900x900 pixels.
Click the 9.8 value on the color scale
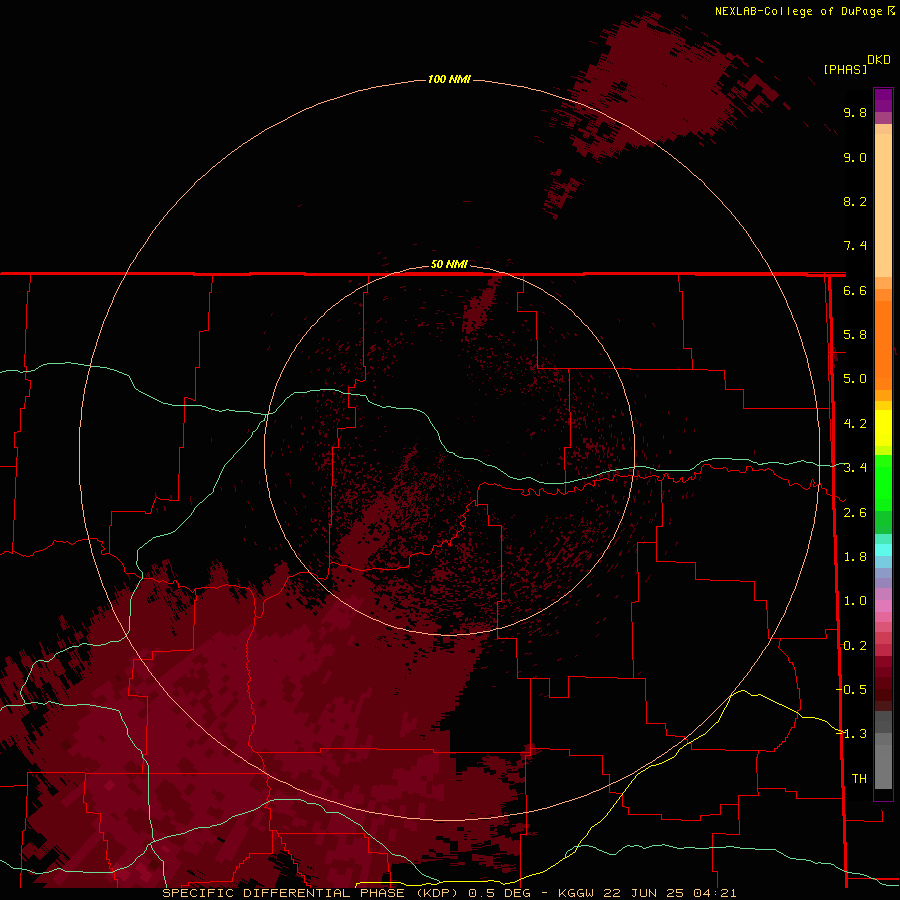(x=855, y=112)
